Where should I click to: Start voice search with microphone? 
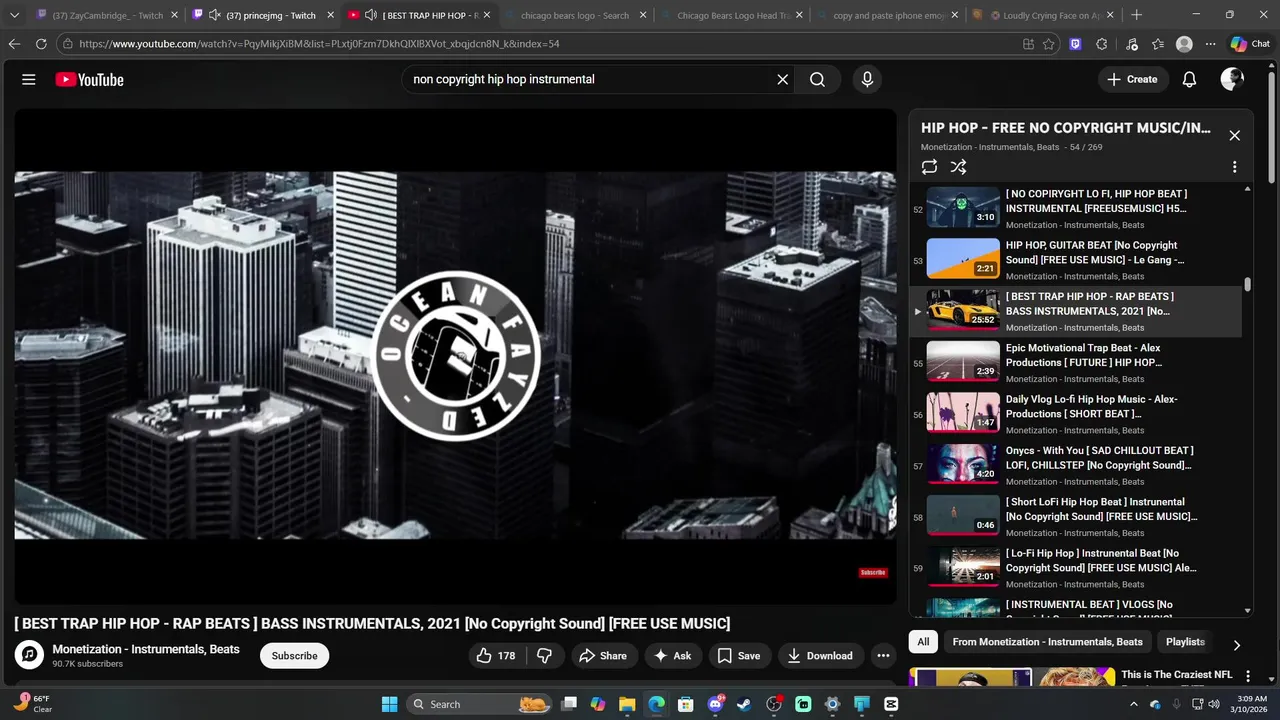point(867,80)
